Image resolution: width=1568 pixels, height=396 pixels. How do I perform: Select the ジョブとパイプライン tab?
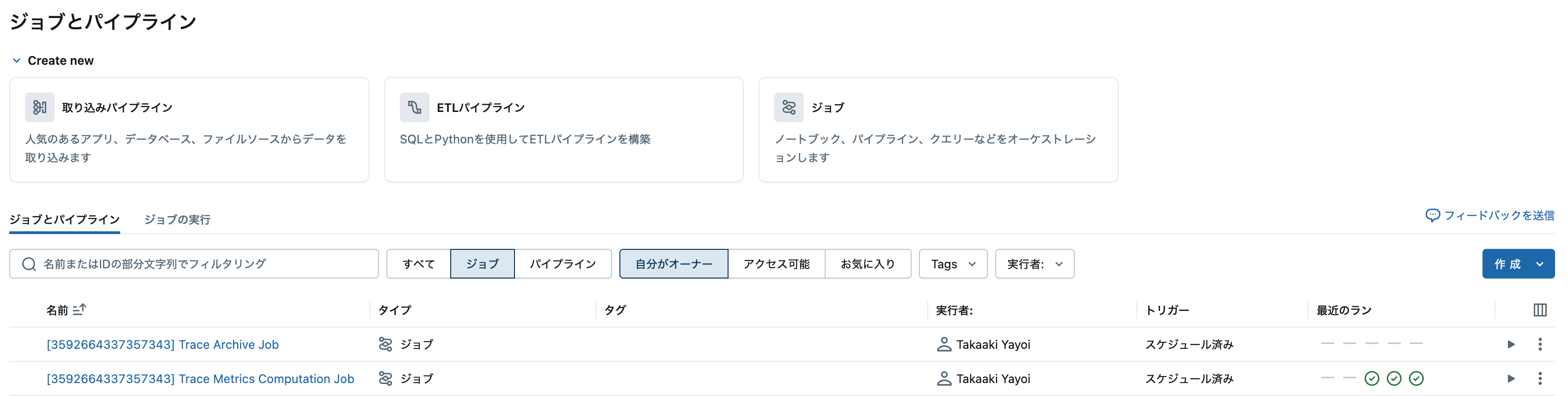click(65, 219)
